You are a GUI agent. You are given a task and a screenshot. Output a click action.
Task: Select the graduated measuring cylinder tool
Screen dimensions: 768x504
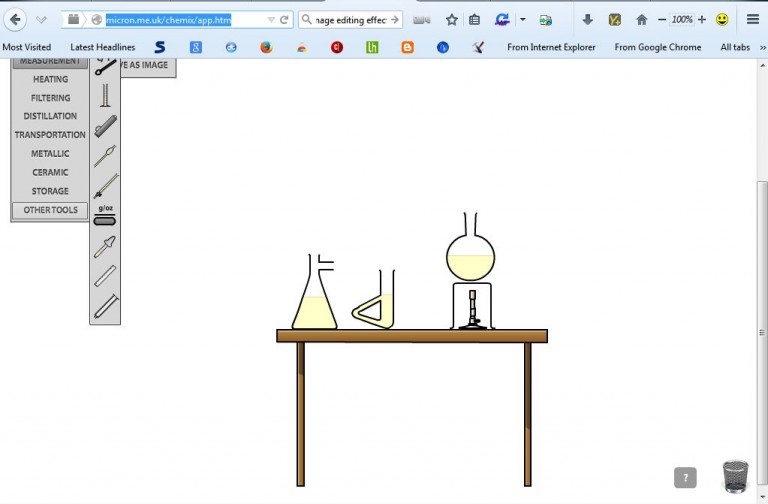tap(105, 95)
